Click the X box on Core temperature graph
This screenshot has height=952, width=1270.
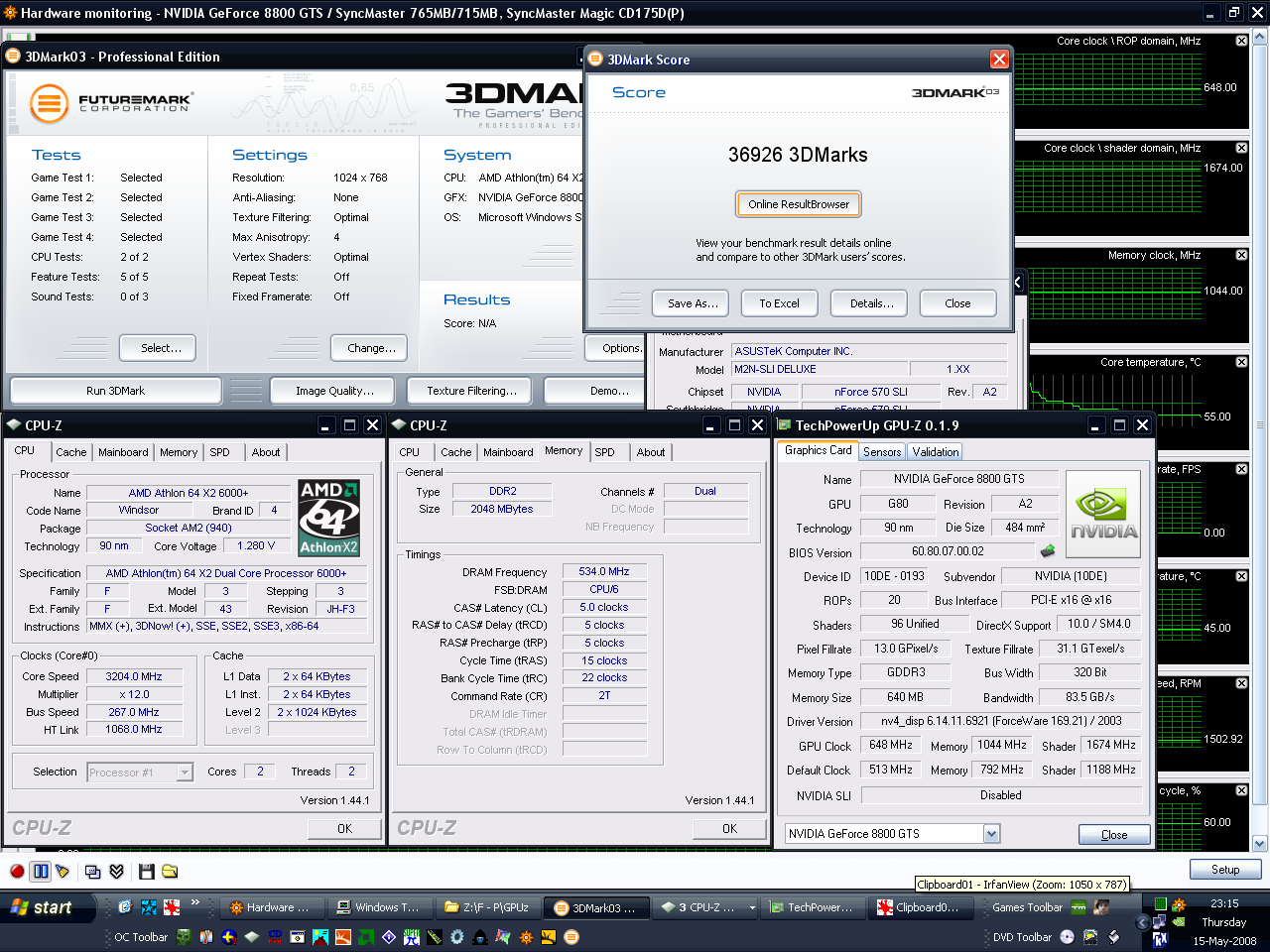1241,362
